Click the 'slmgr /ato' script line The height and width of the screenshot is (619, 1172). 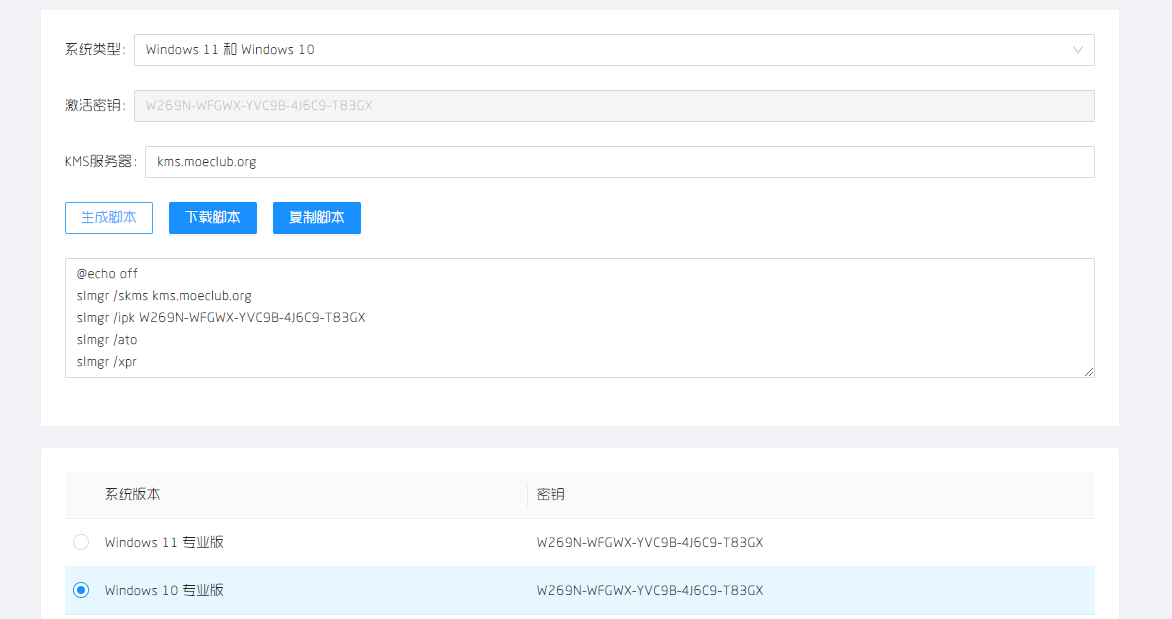(x=107, y=340)
